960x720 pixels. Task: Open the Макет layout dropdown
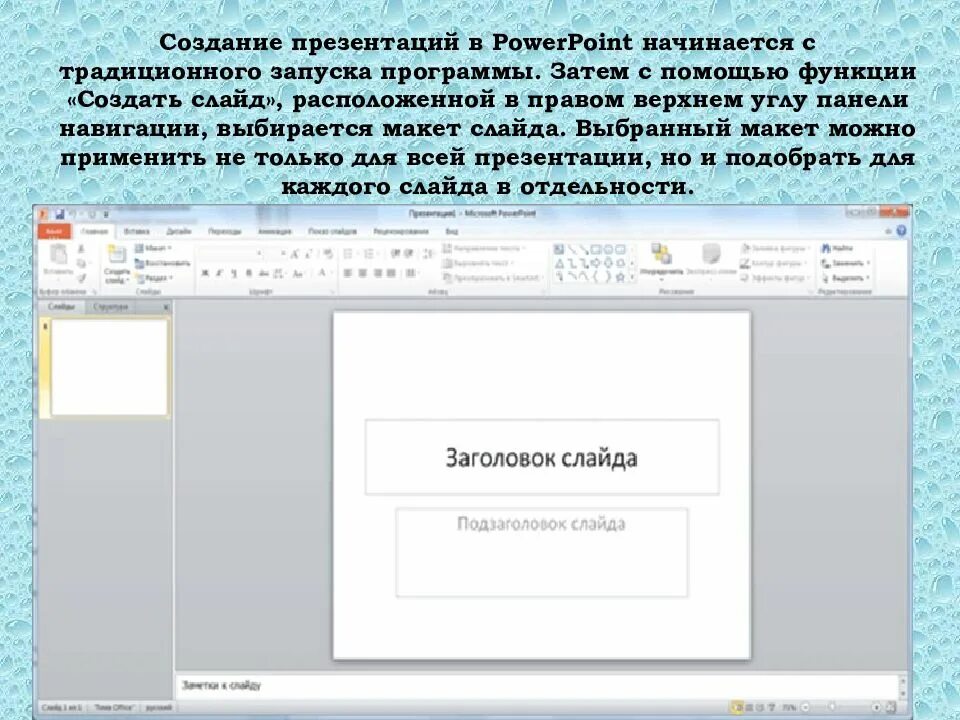[x=153, y=249]
